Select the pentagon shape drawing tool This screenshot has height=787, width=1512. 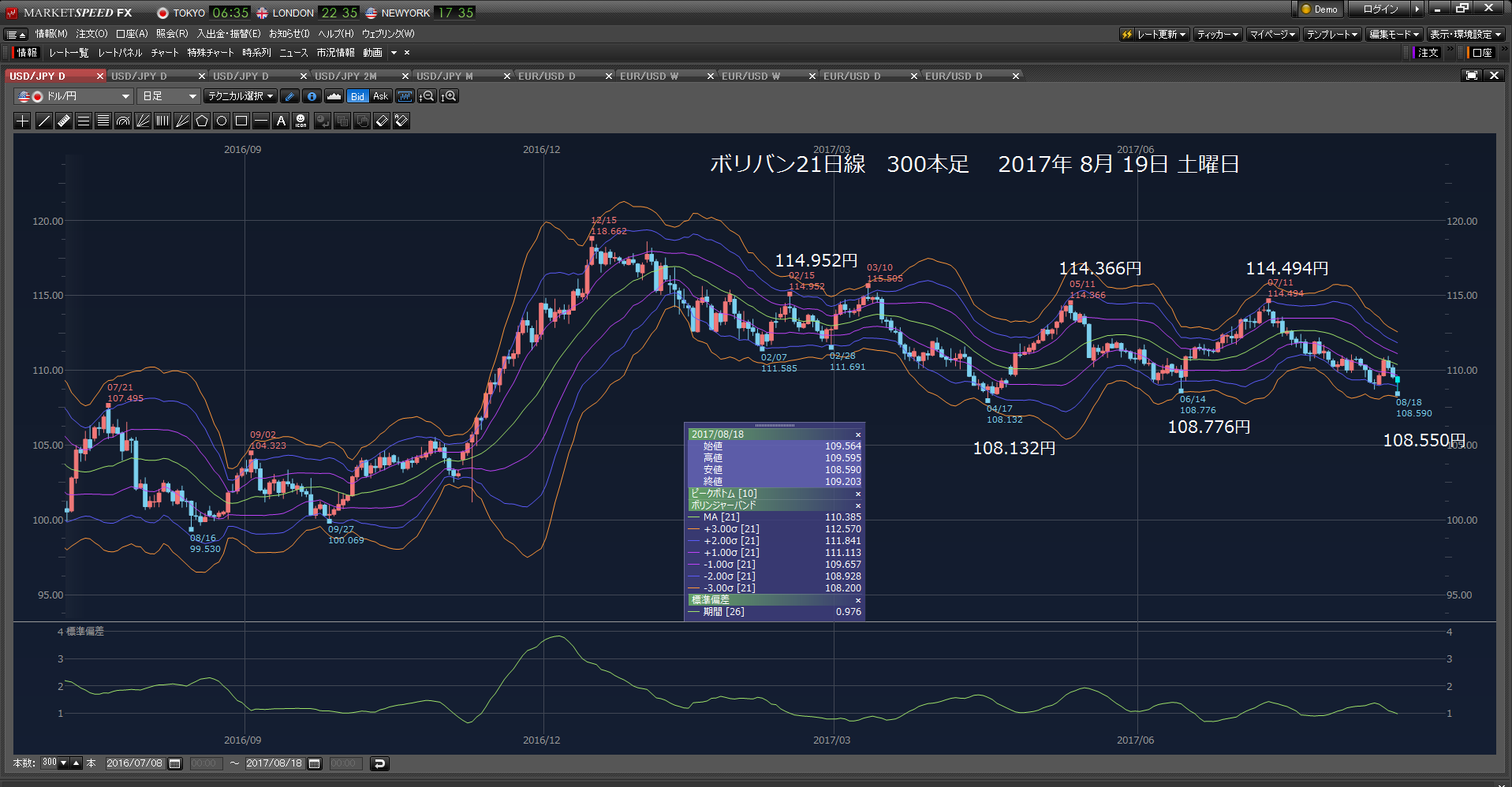201,121
